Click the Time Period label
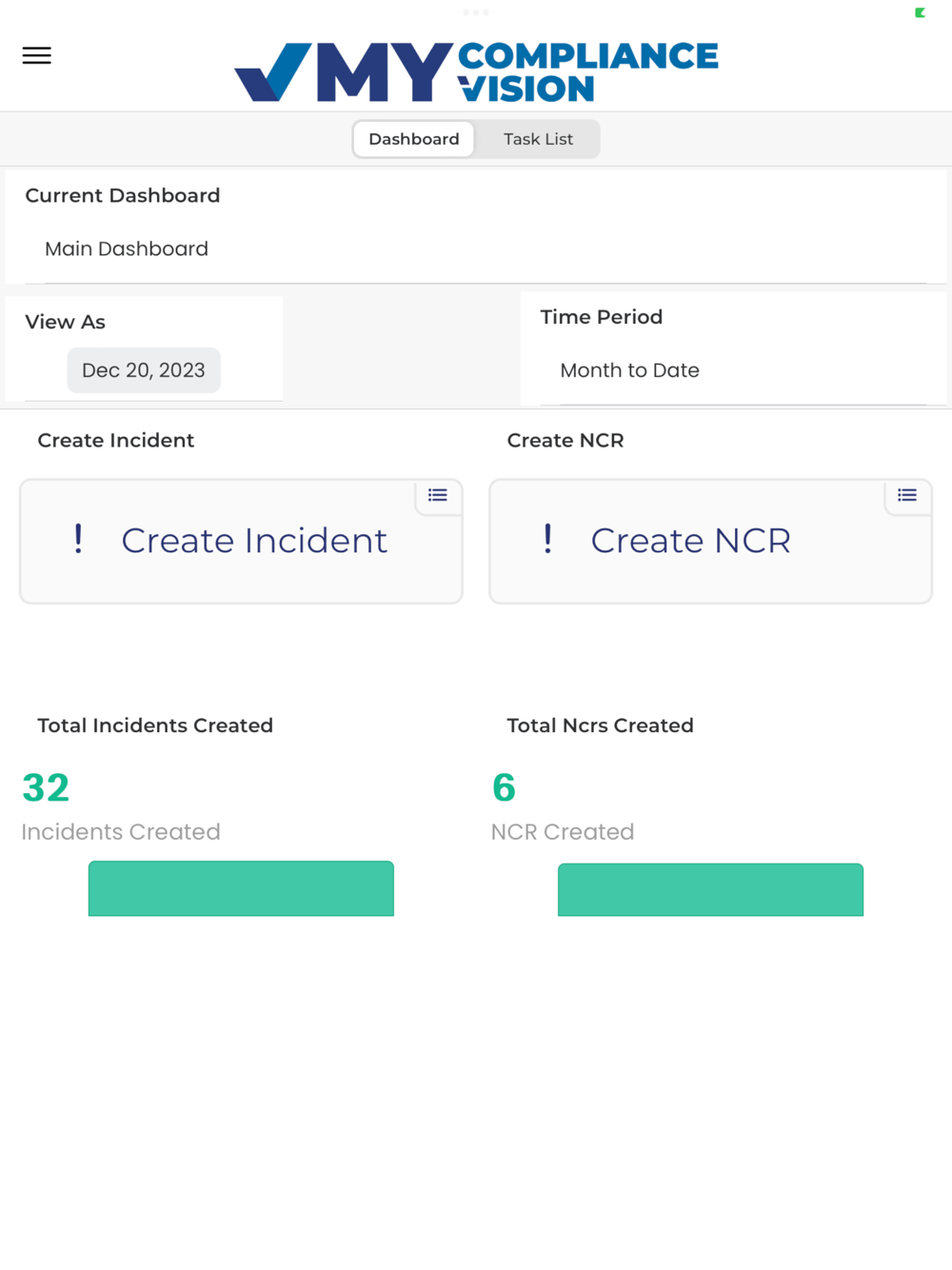This screenshot has width=952, height=1270. tap(602, 317)
